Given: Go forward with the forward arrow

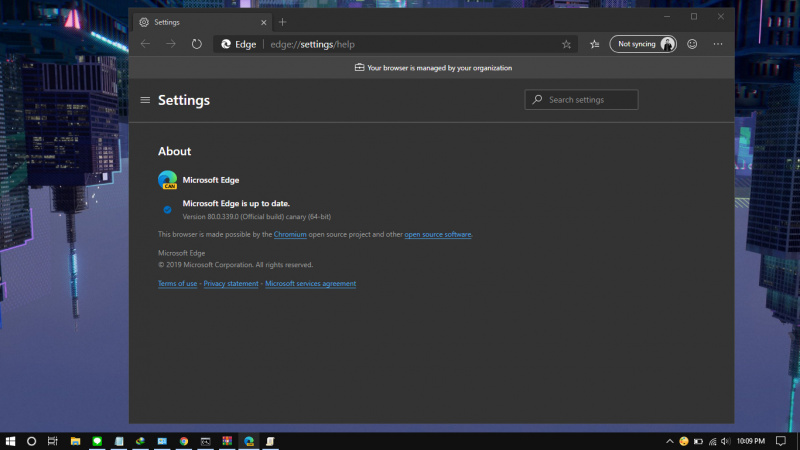Looking at the screenshot, I should 170,44.
